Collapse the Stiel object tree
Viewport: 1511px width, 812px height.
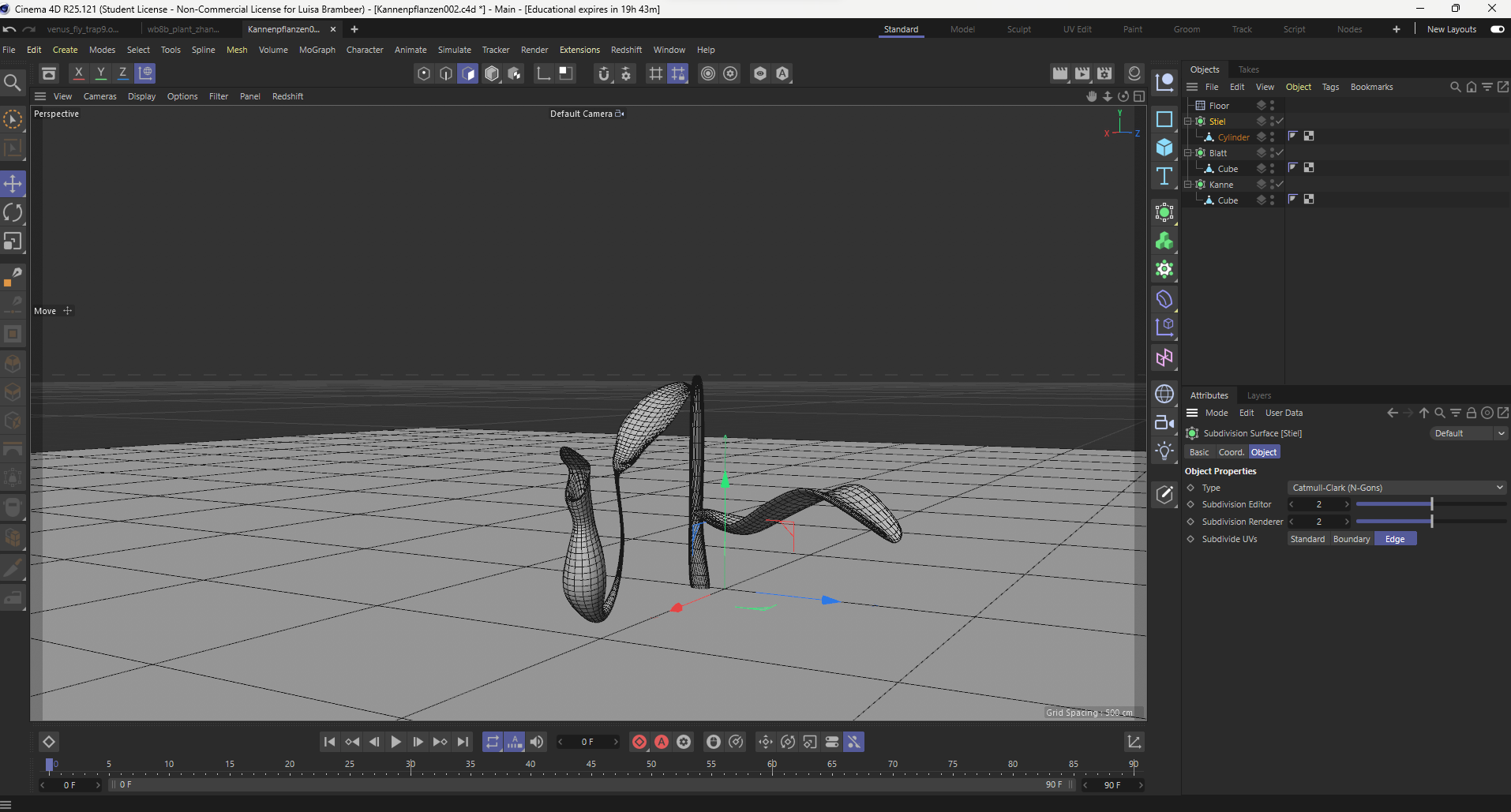[1188, 122]
